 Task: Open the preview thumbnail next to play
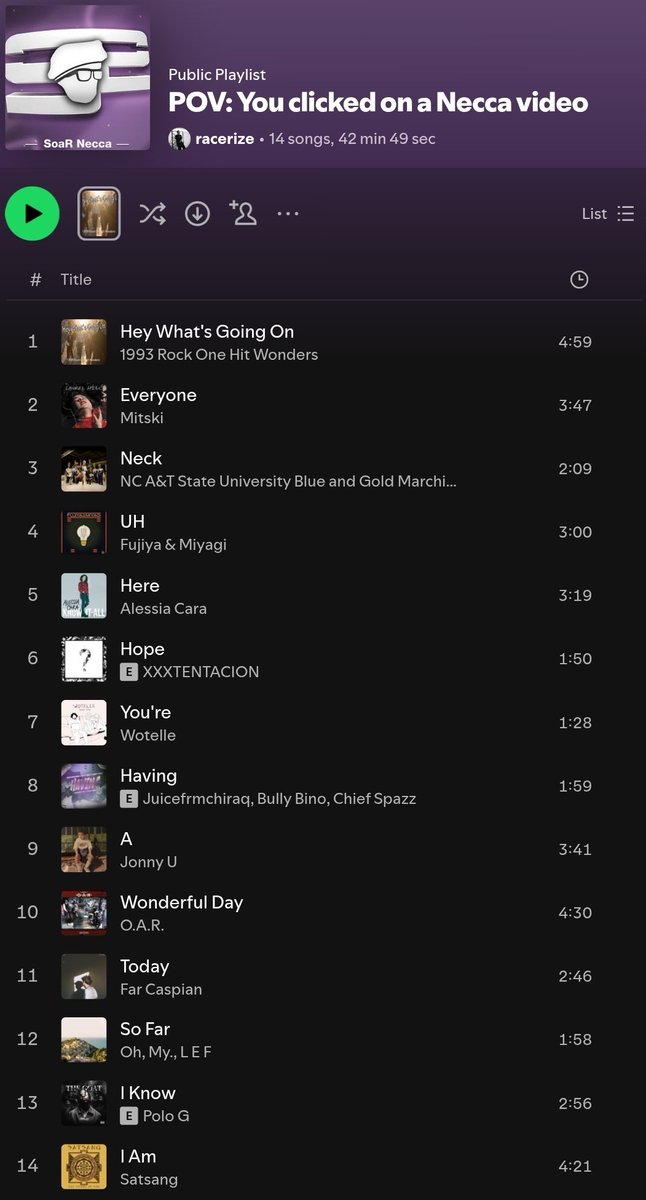(99, 213)
